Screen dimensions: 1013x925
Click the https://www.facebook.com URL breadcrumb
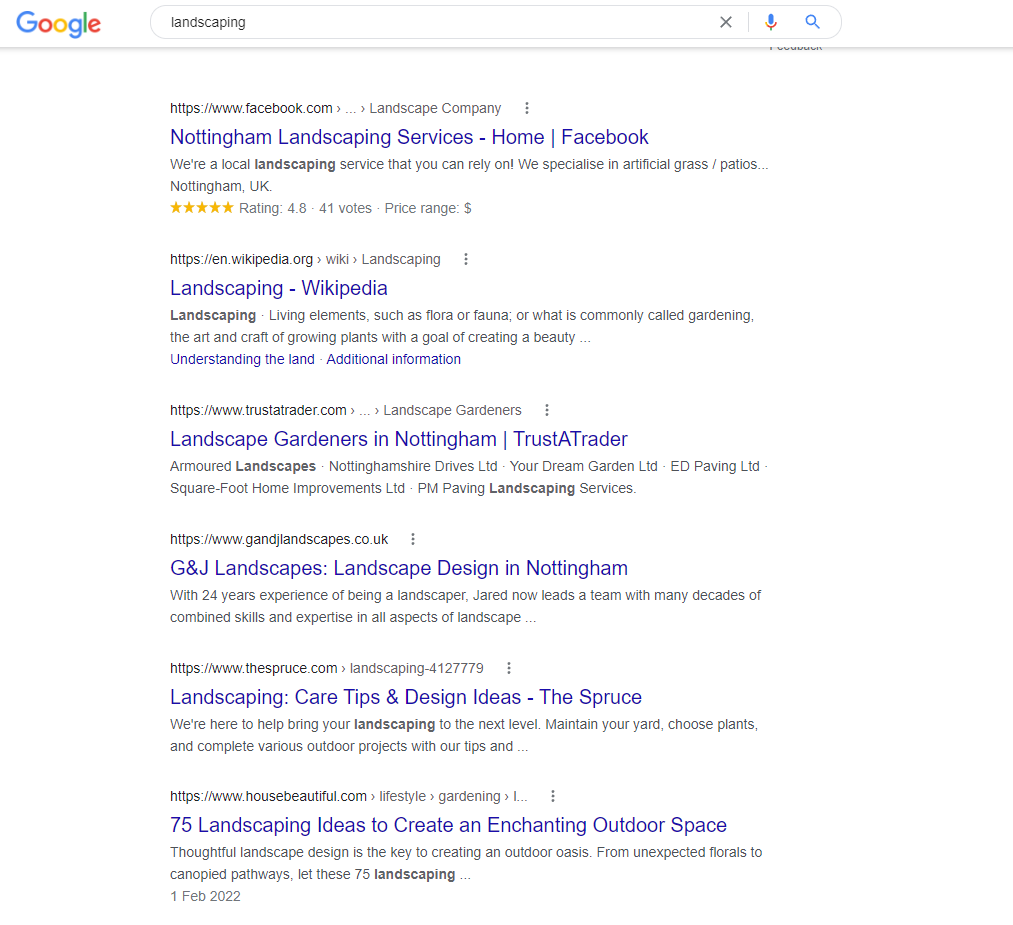pyautogui.click(x=251, y=108)
